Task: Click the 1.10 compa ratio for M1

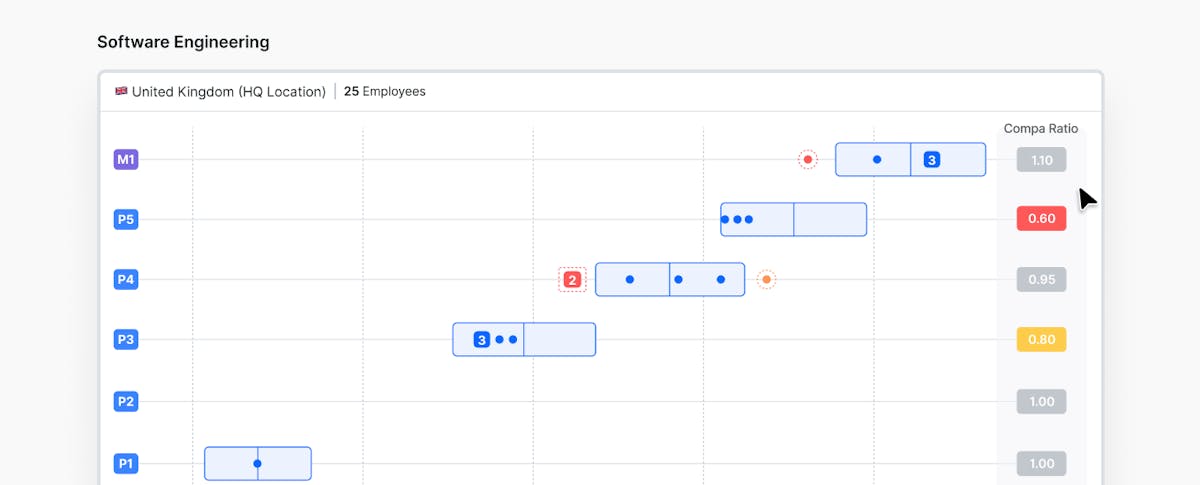Action: (1041, 159)
